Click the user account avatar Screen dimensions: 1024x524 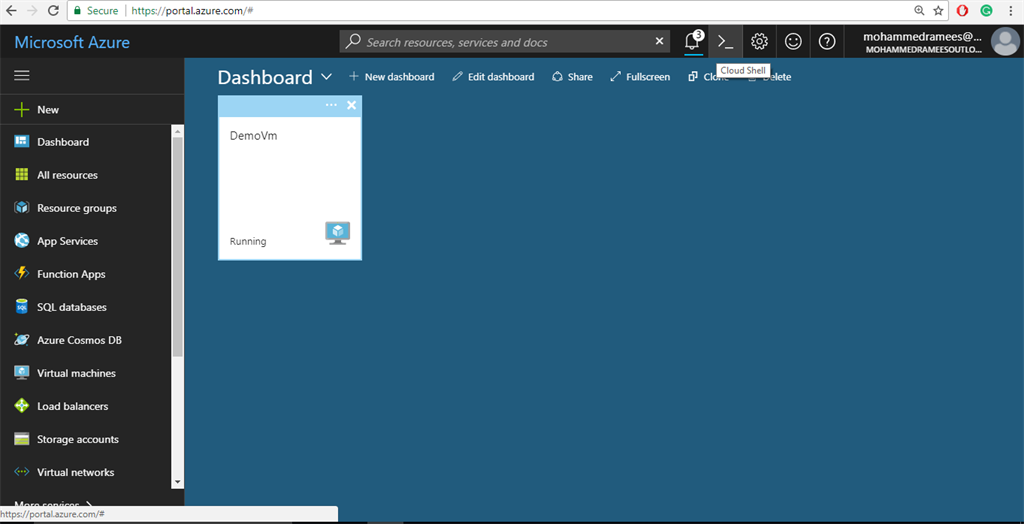click(x=1005, y=42)
